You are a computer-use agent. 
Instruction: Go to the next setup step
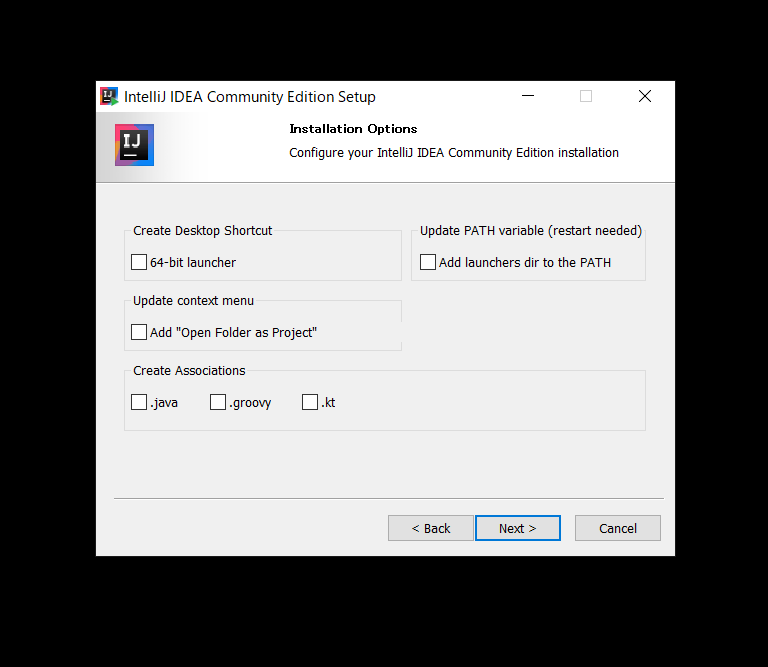click(x=518, y=528)
